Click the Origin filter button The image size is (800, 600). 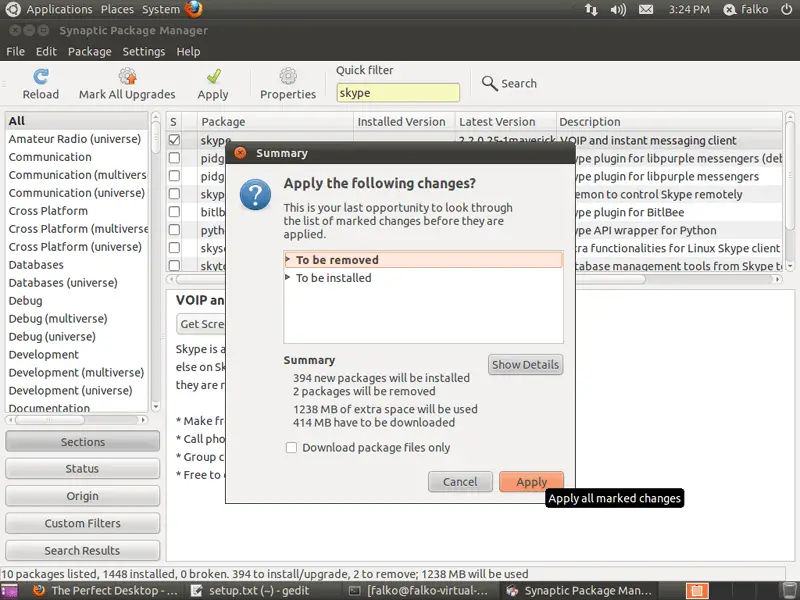coord(83,496)
